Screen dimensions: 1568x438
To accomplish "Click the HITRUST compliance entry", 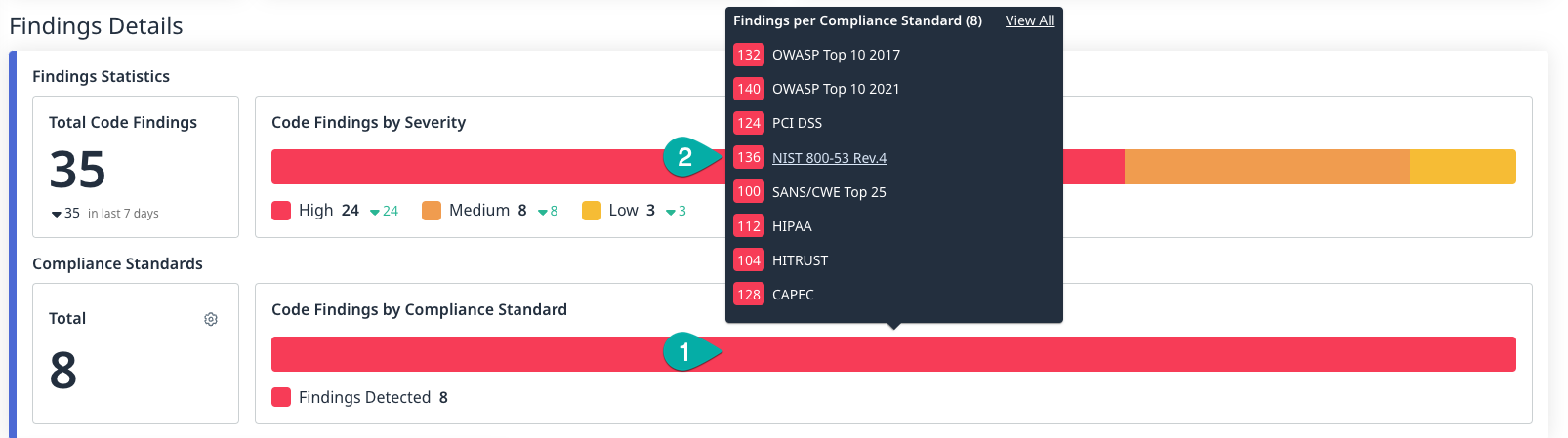I will (800, 260).
